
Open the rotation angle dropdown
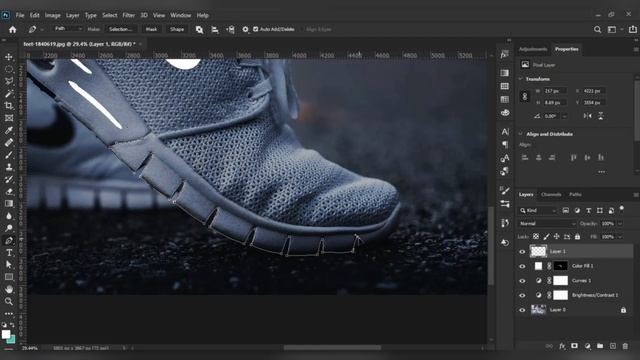564,116
